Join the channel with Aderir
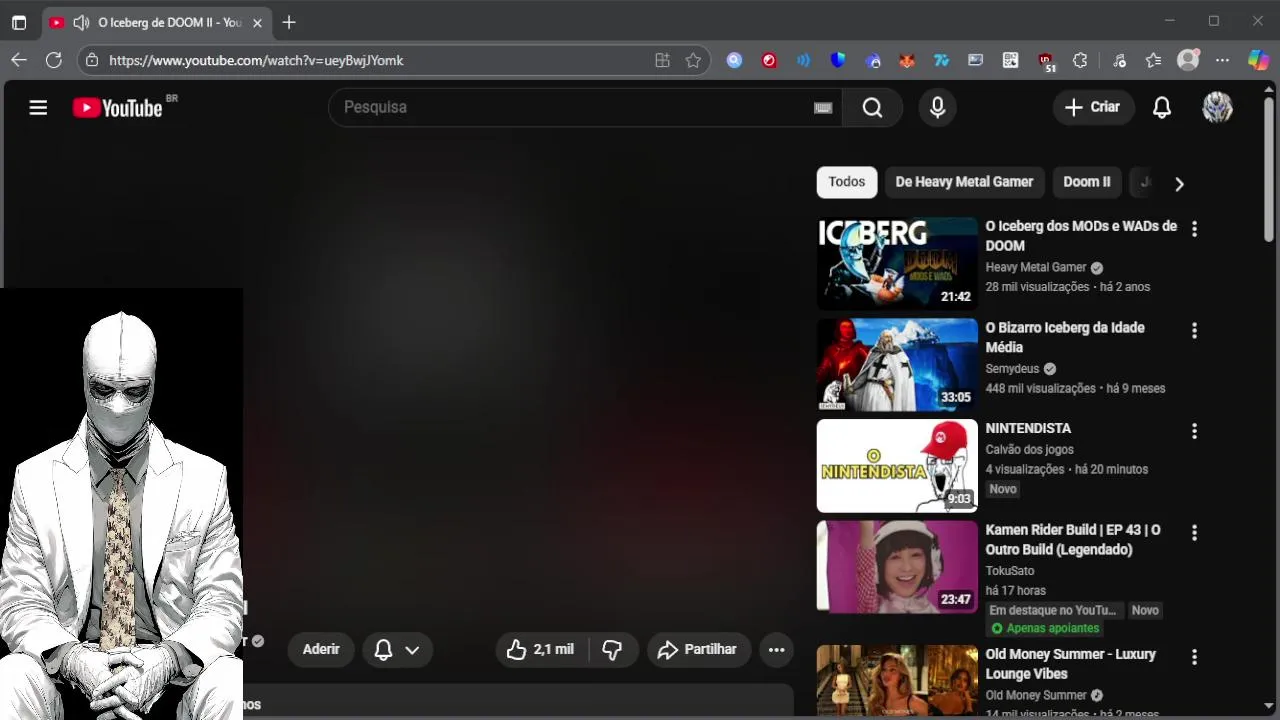Viewport: 1280px width, 720px height. point(321,649)
